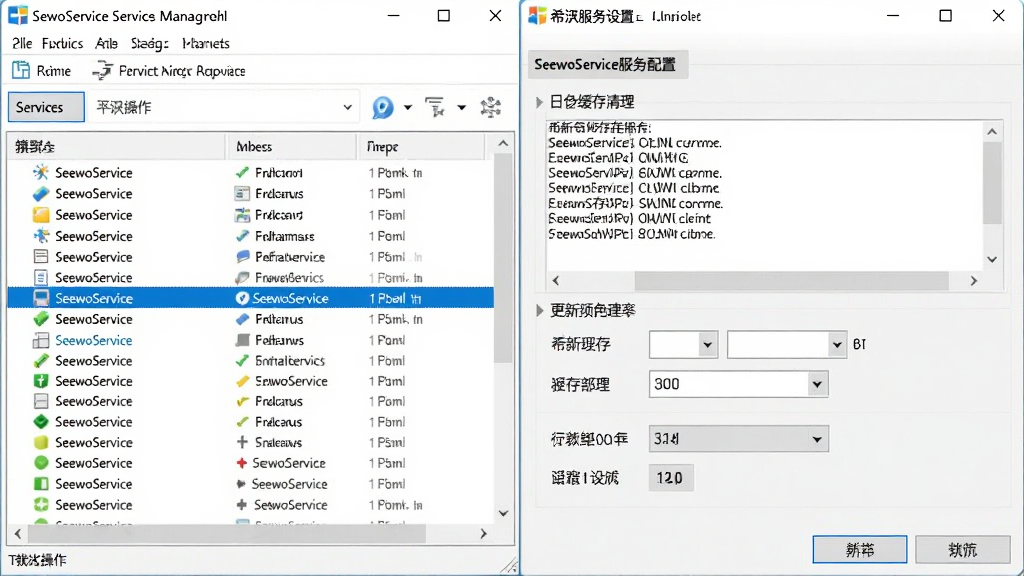The width and height of the screenshot is (1024, 576).
Task: Open the last menu right of Stedg:
Action: [206, 43]
